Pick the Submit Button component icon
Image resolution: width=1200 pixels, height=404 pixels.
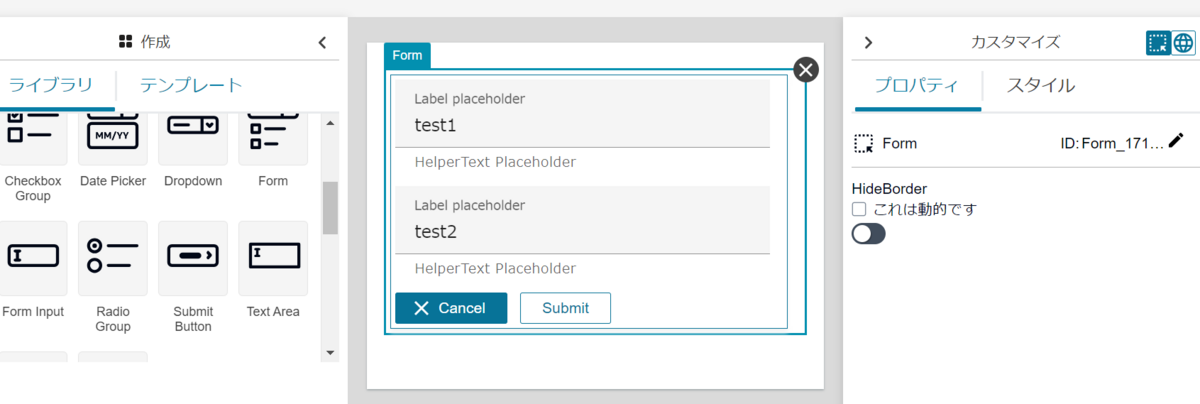[x=193, y=258]
